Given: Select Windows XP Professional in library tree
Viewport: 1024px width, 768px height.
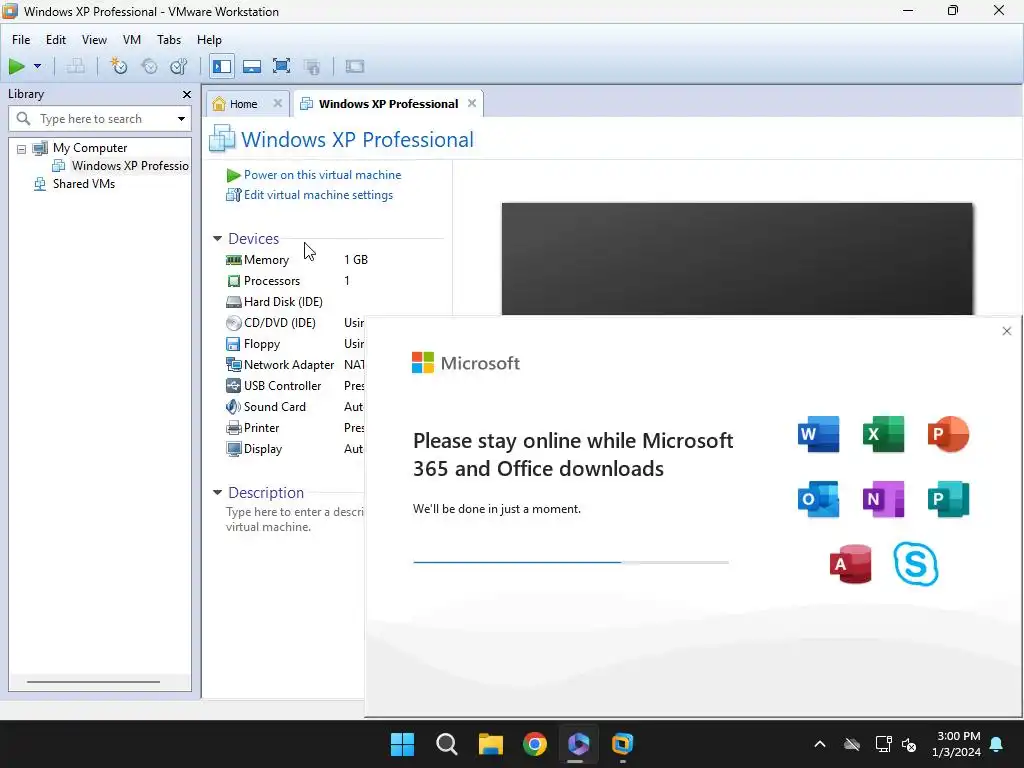Looking at the screenshot, I should point(129,166).
